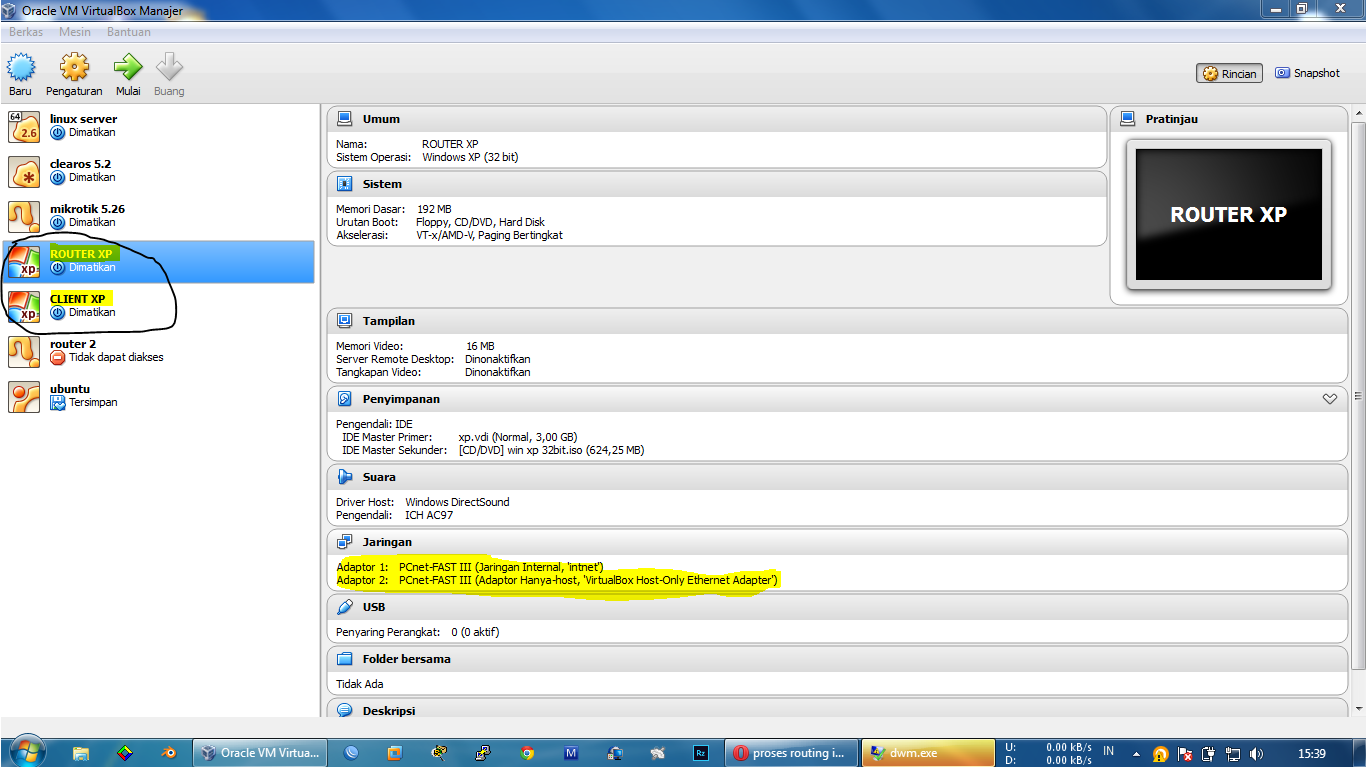
Task: Click the Penyimpanan section disk icon
Action: [x=344, y=399]
